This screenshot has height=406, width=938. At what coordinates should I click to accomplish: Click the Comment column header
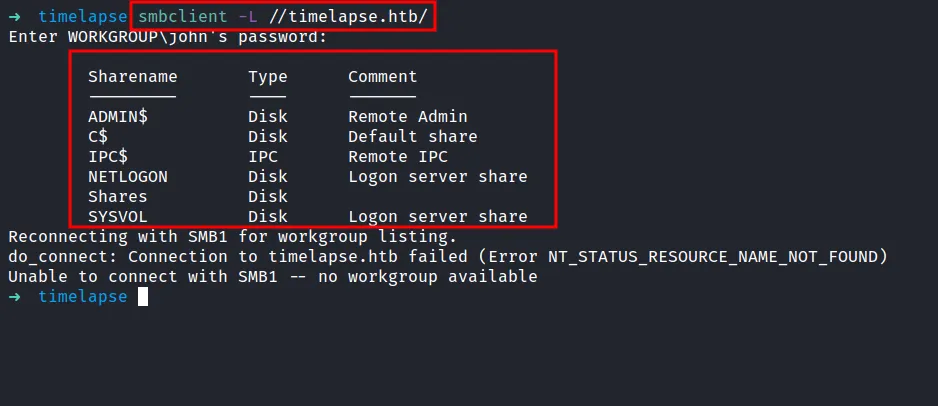pos(382,77)
